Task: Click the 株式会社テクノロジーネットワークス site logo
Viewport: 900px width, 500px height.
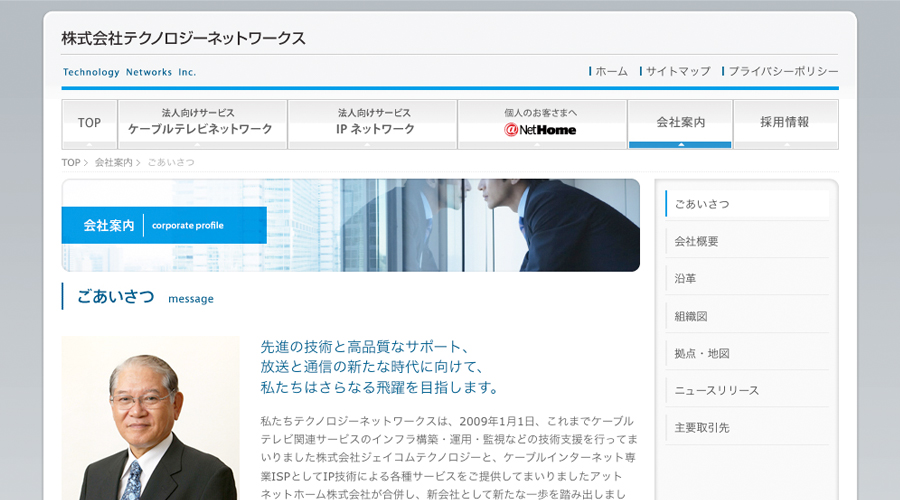Action: [x=183, y=39]
